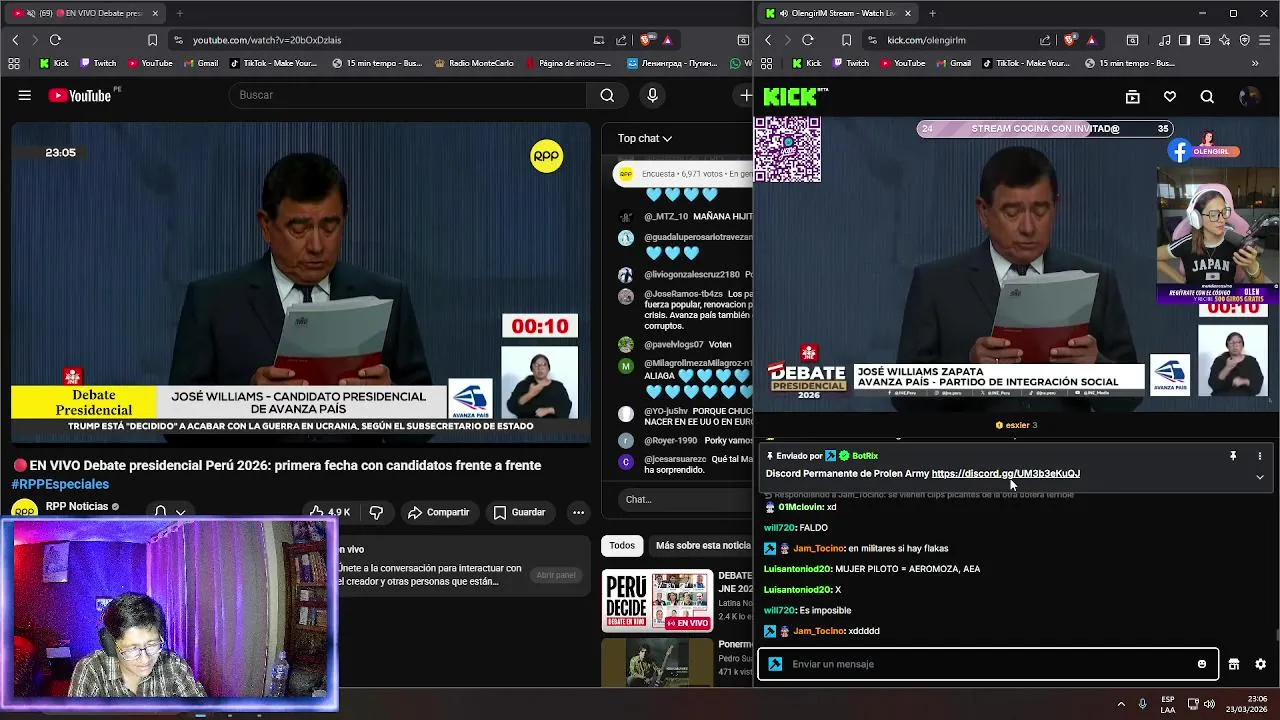Bookmark the YouTube page in address bar

pyautogui.click(x=152, y=40)
